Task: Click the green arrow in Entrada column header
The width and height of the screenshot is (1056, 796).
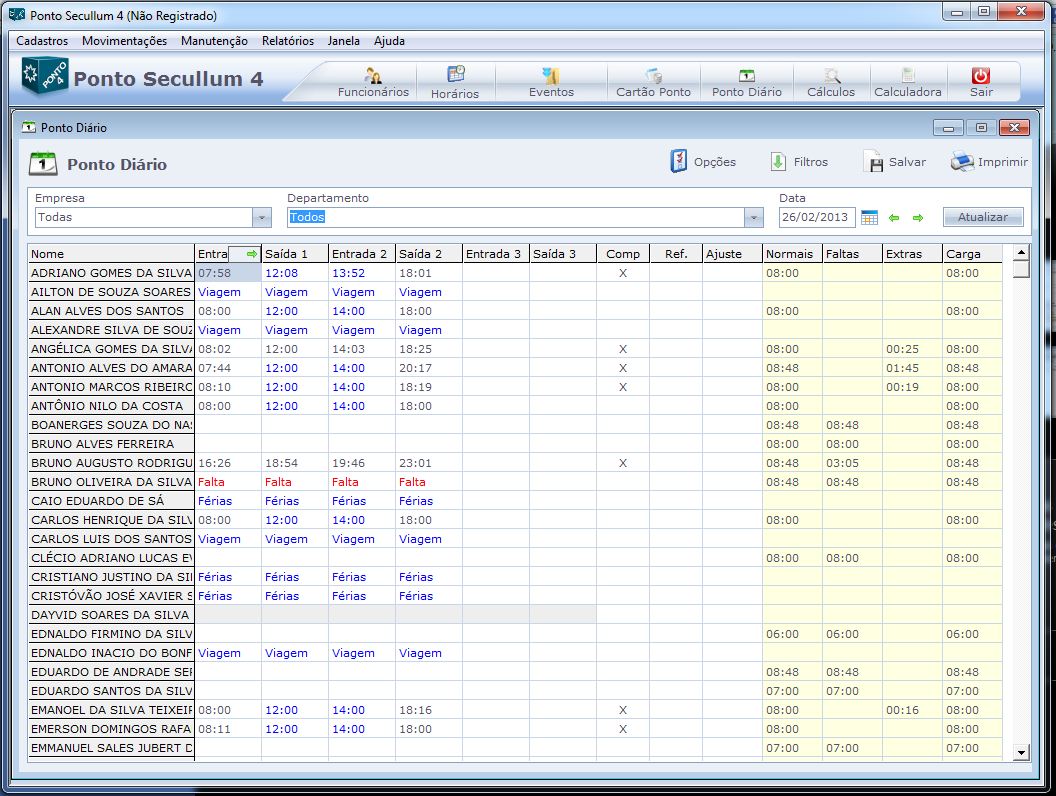Action: coord(252,254)
